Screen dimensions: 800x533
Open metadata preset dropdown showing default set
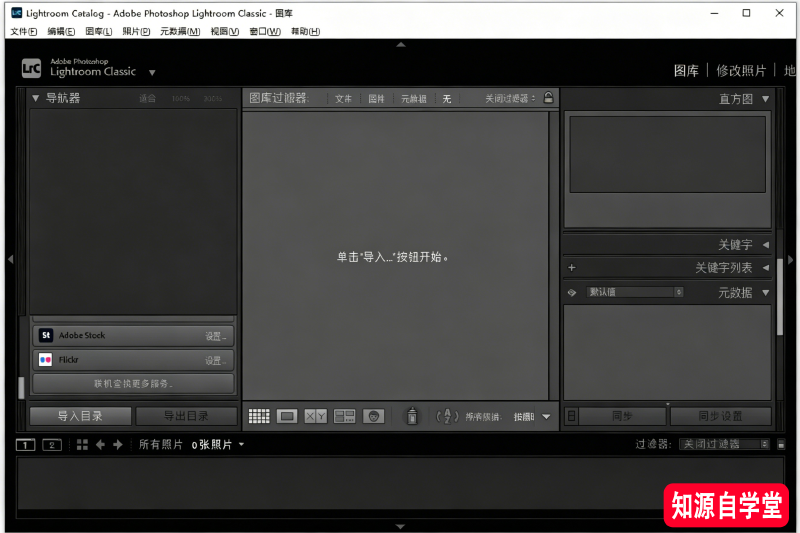coord(635,293)
